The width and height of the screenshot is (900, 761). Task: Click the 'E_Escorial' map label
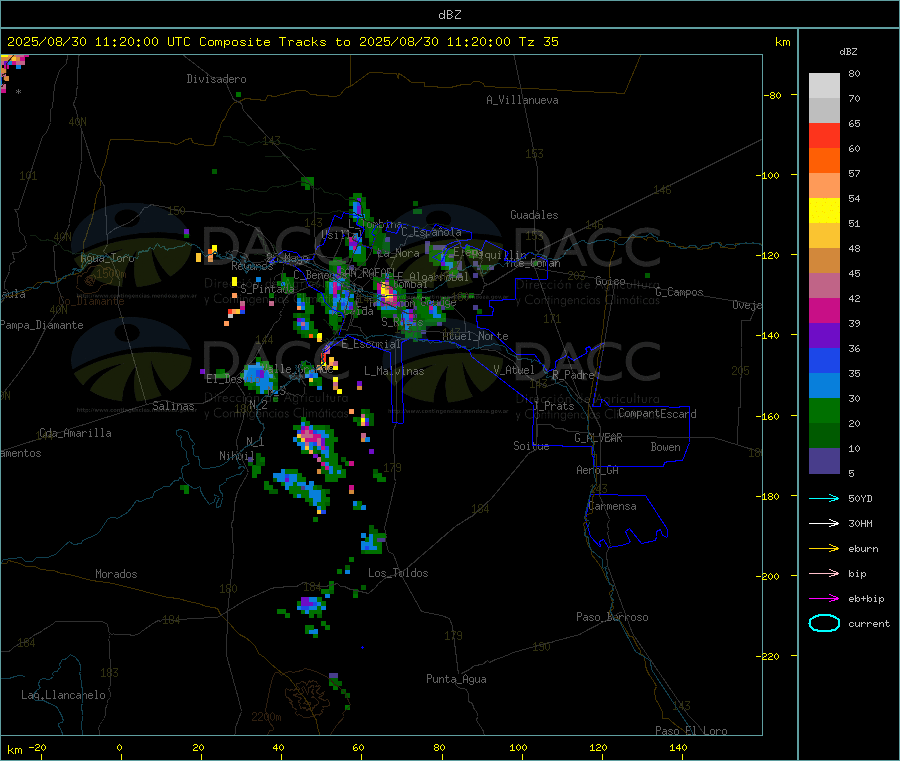370,344
